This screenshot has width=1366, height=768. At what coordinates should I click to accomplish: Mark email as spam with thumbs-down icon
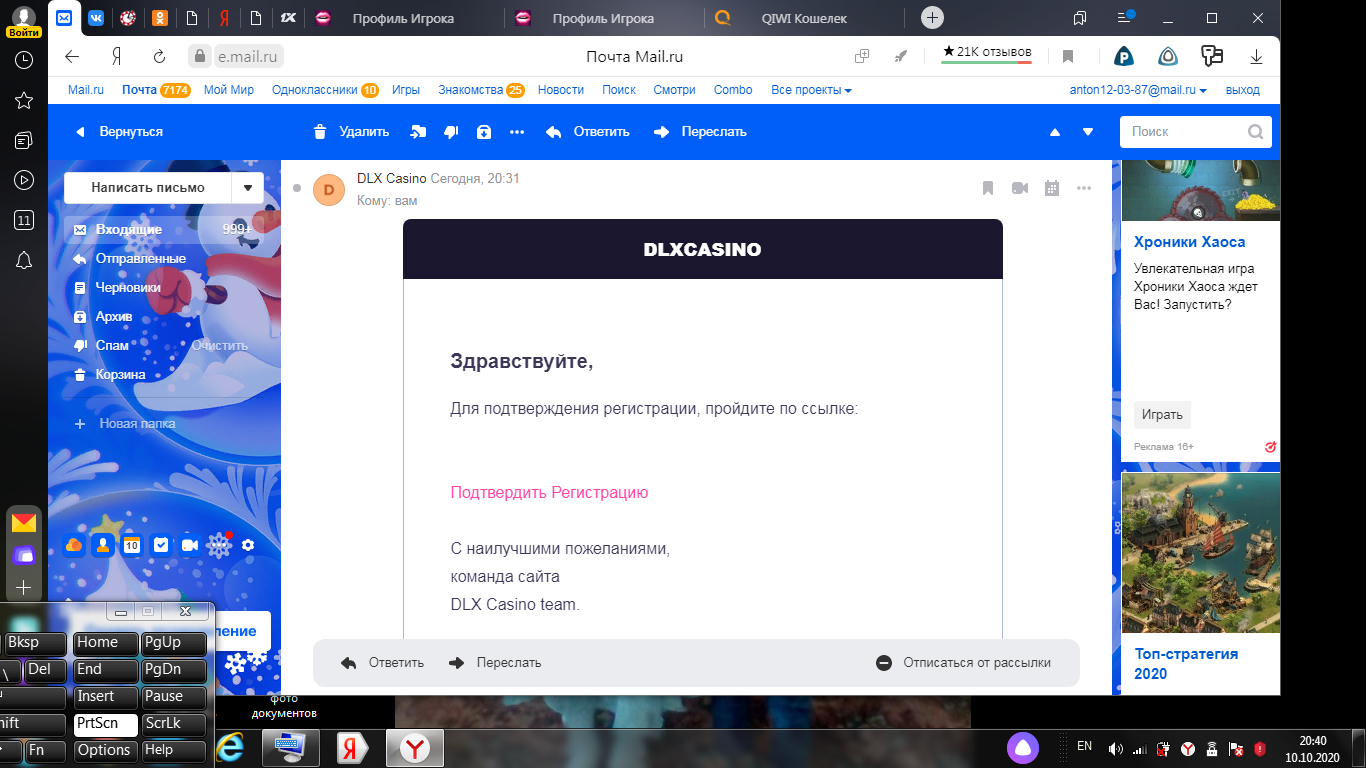(x=450, y=132)
